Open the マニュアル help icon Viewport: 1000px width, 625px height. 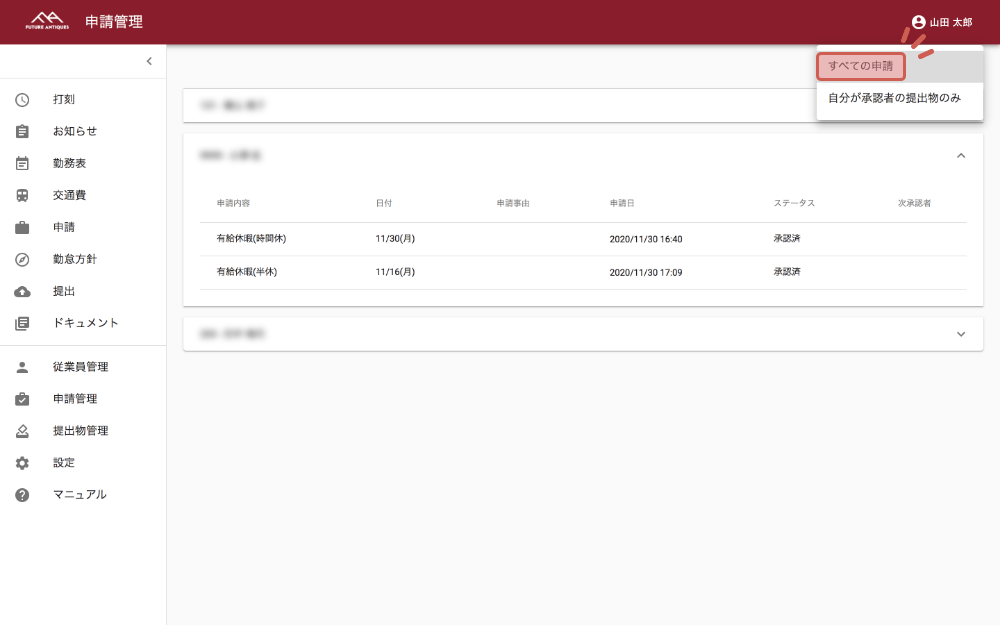[x=22, y=495]
